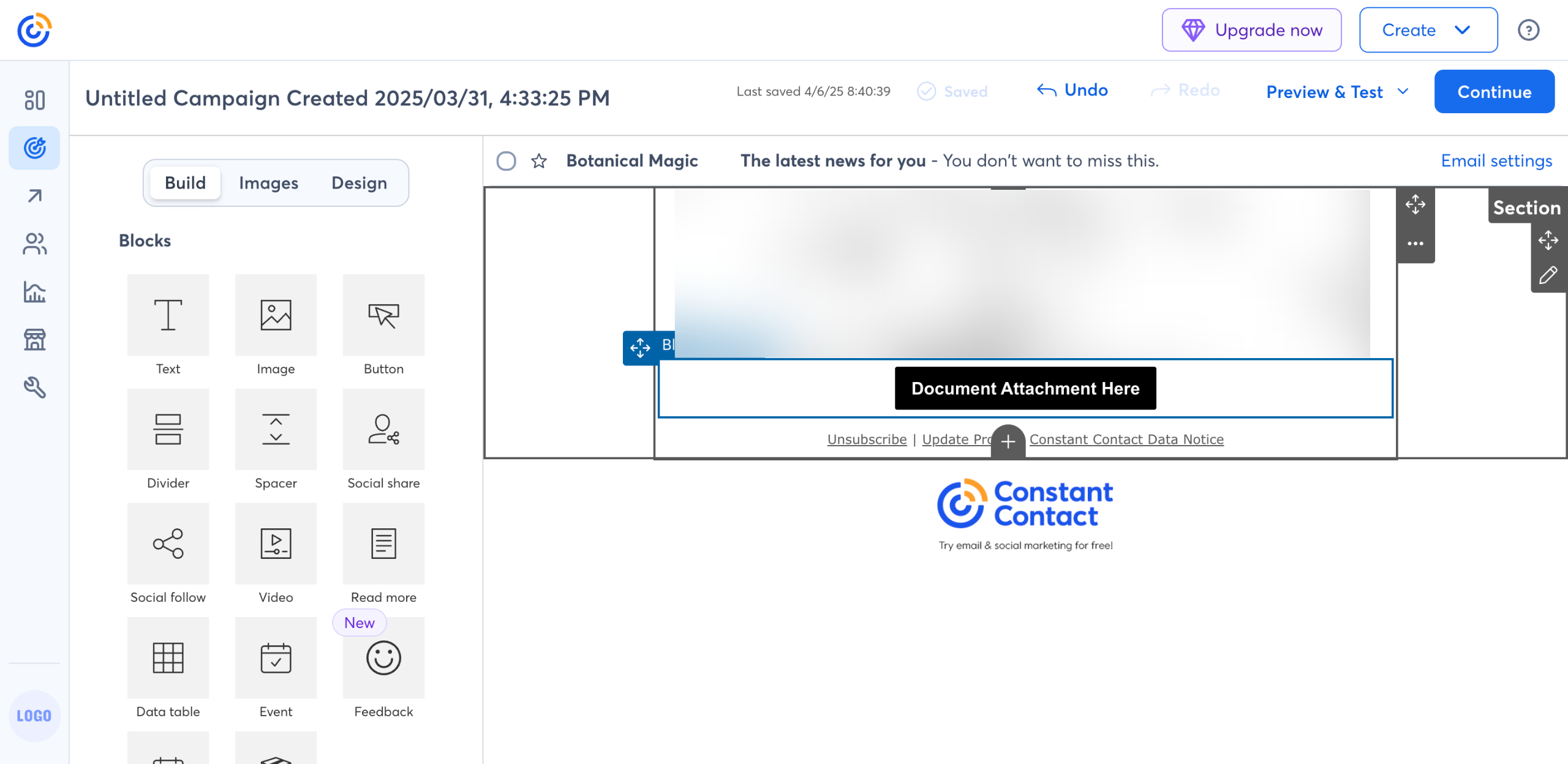Open the three-dots block options menu

pos(1415,244)
